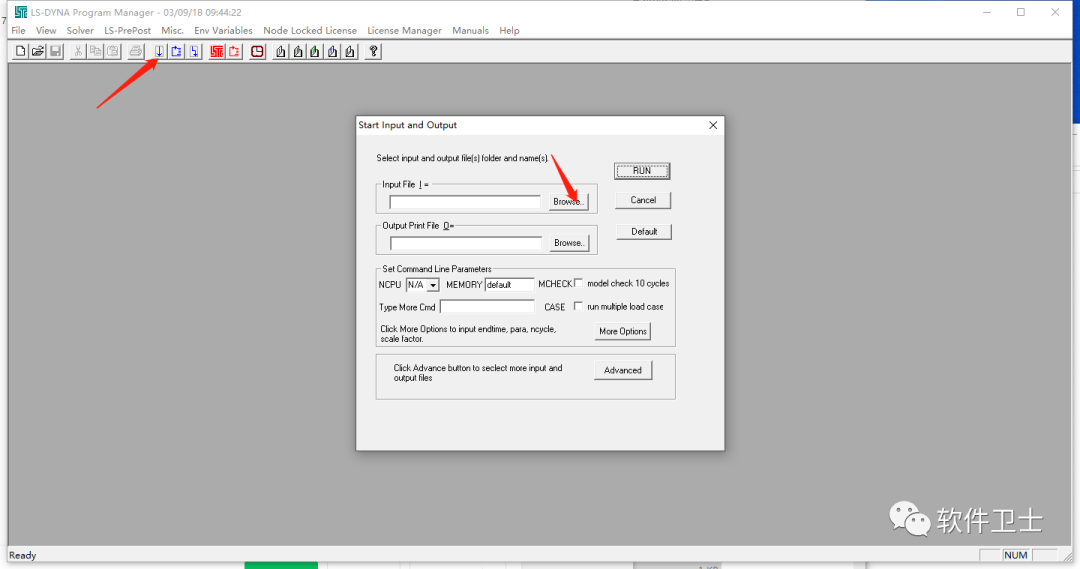Click the New file toolbar icon
Image resolution: width=1080 pixels, height=569 pixels.
pyautogui.click(x=21, y=51)
